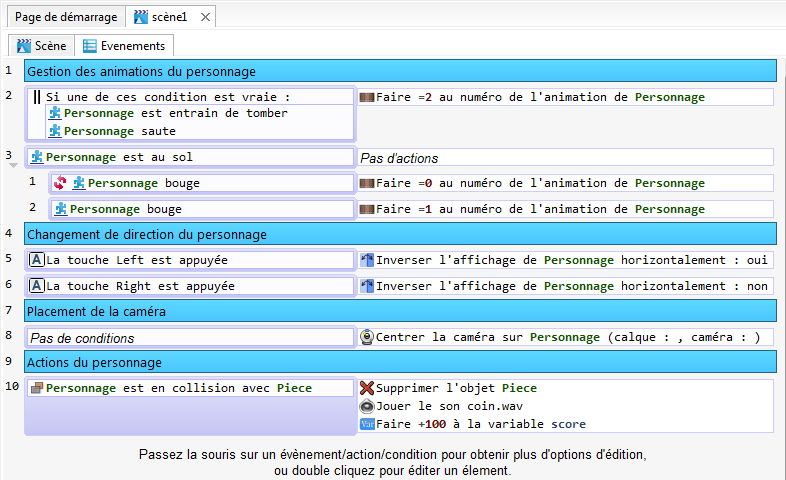This screenshot has height=480, width=786.
Task: Click the red X delete Piece action icon
Action: click(x=367, y=388)
